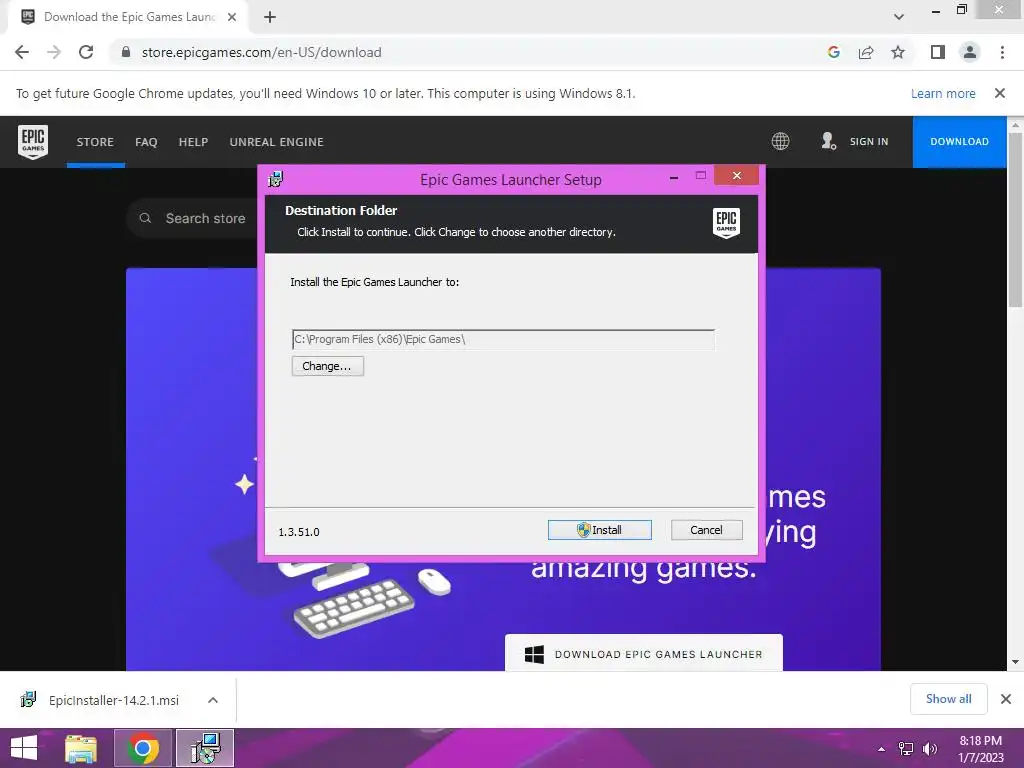This screenshot has height=768, width=1024.
Task: Click the Google icon in address bar
Action: point(833,52)
